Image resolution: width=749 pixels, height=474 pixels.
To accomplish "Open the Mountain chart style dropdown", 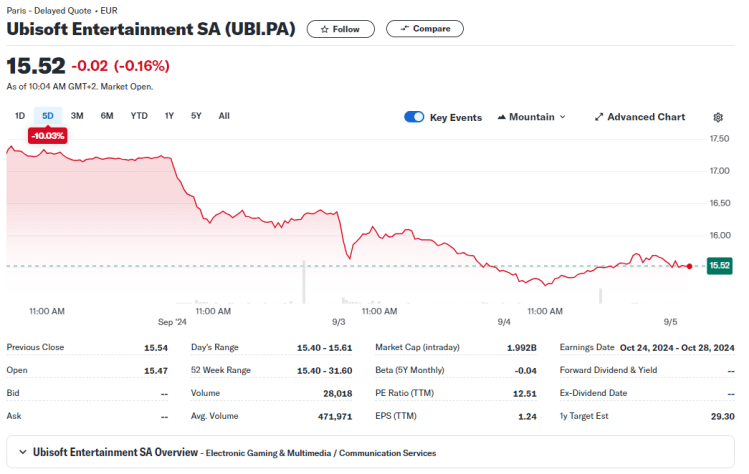I will pyautogui.click(x=532, y=117).
